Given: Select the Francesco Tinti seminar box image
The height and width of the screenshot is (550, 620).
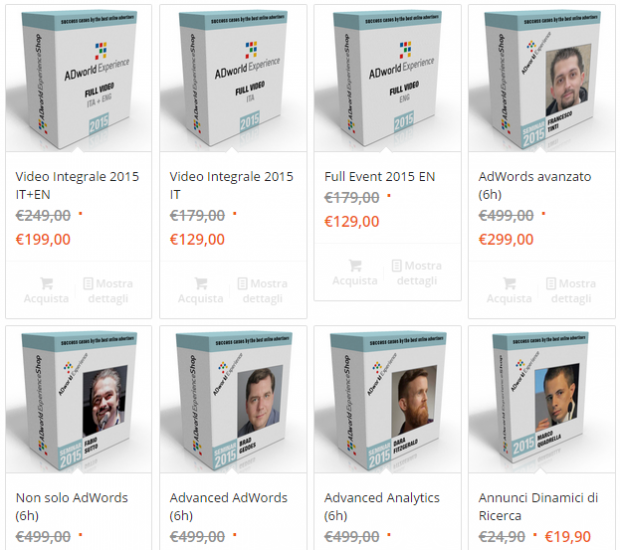Looking at the screenshot, I should coord(542,78).
